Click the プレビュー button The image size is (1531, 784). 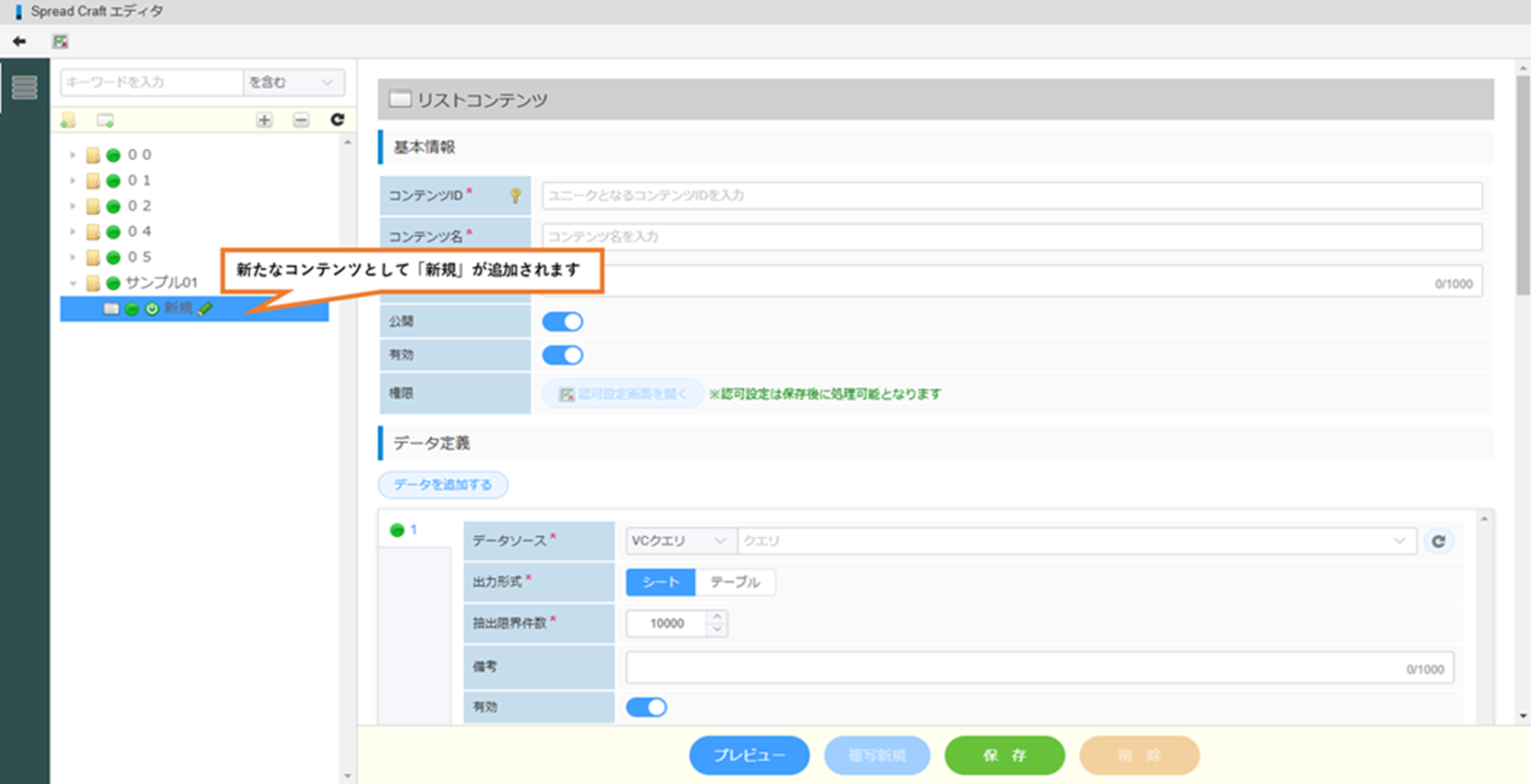click(x=749, y=756)
